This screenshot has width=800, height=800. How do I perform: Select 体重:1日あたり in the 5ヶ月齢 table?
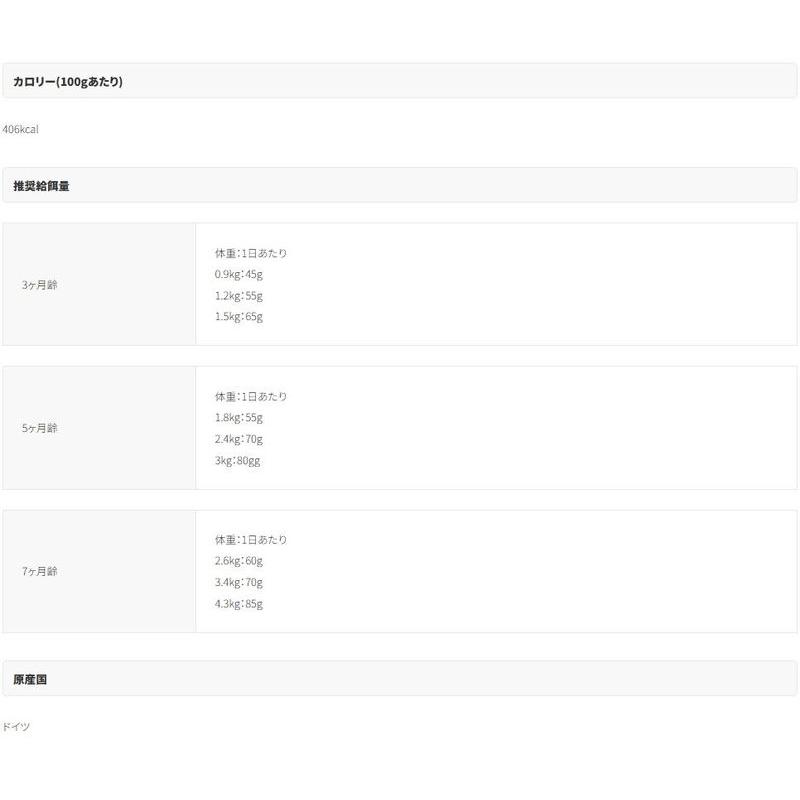click(x=251, y=396)
